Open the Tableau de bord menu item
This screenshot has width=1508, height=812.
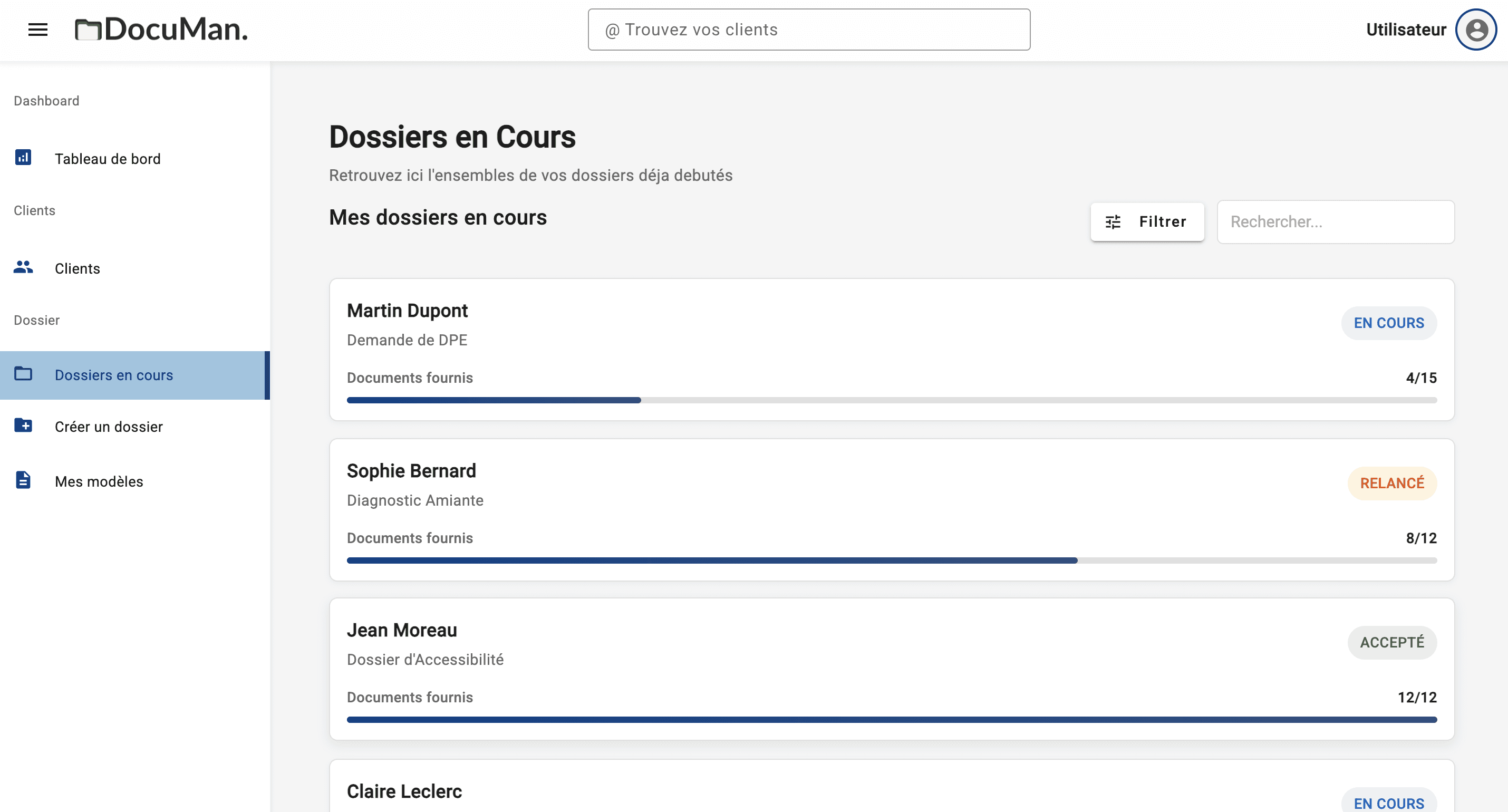pyautogui.click(x=108, y=159)
